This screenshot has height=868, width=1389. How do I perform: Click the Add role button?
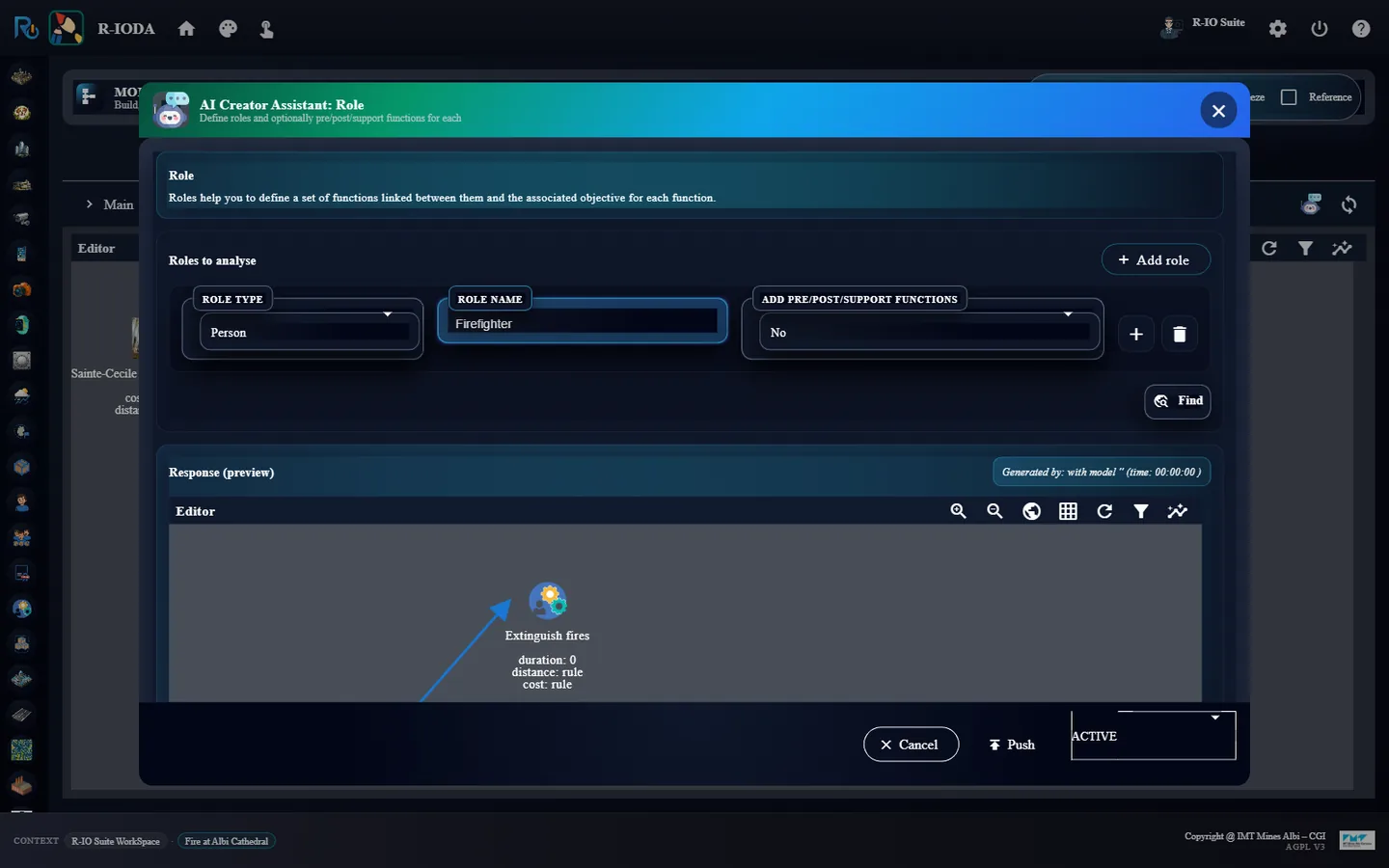[x=1155, y=259]
